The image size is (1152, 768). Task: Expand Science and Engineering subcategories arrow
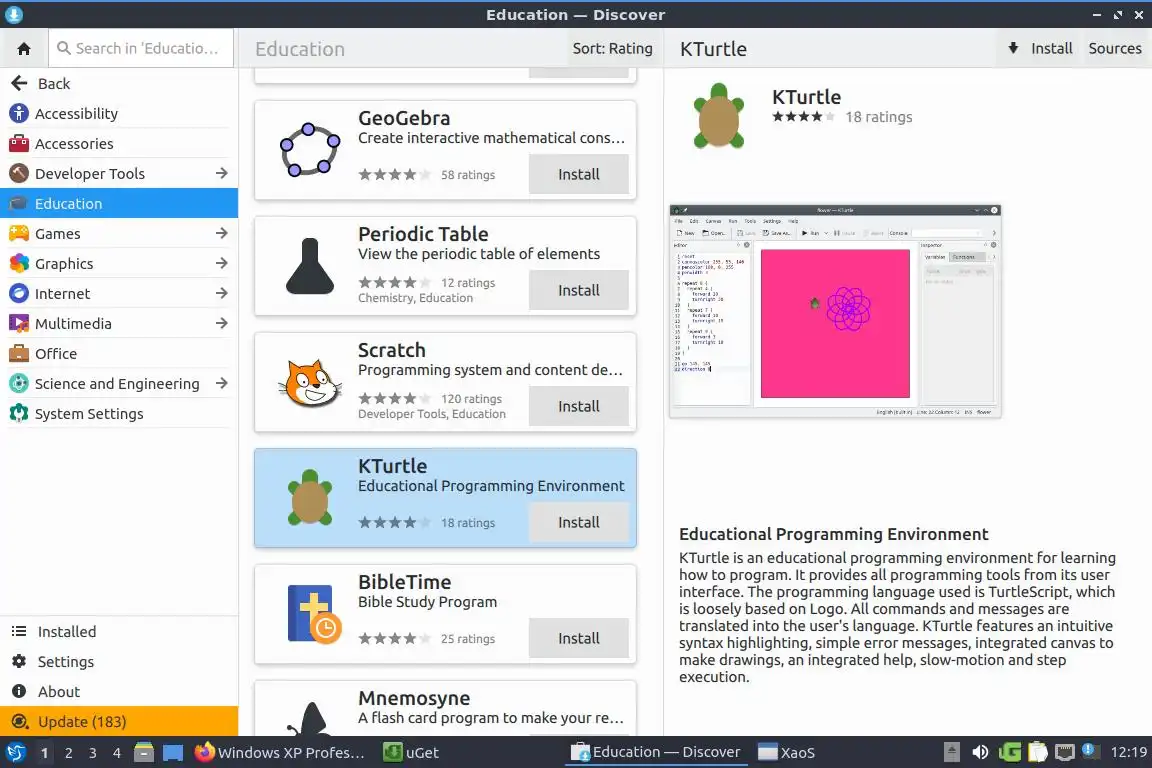[221, 384]
